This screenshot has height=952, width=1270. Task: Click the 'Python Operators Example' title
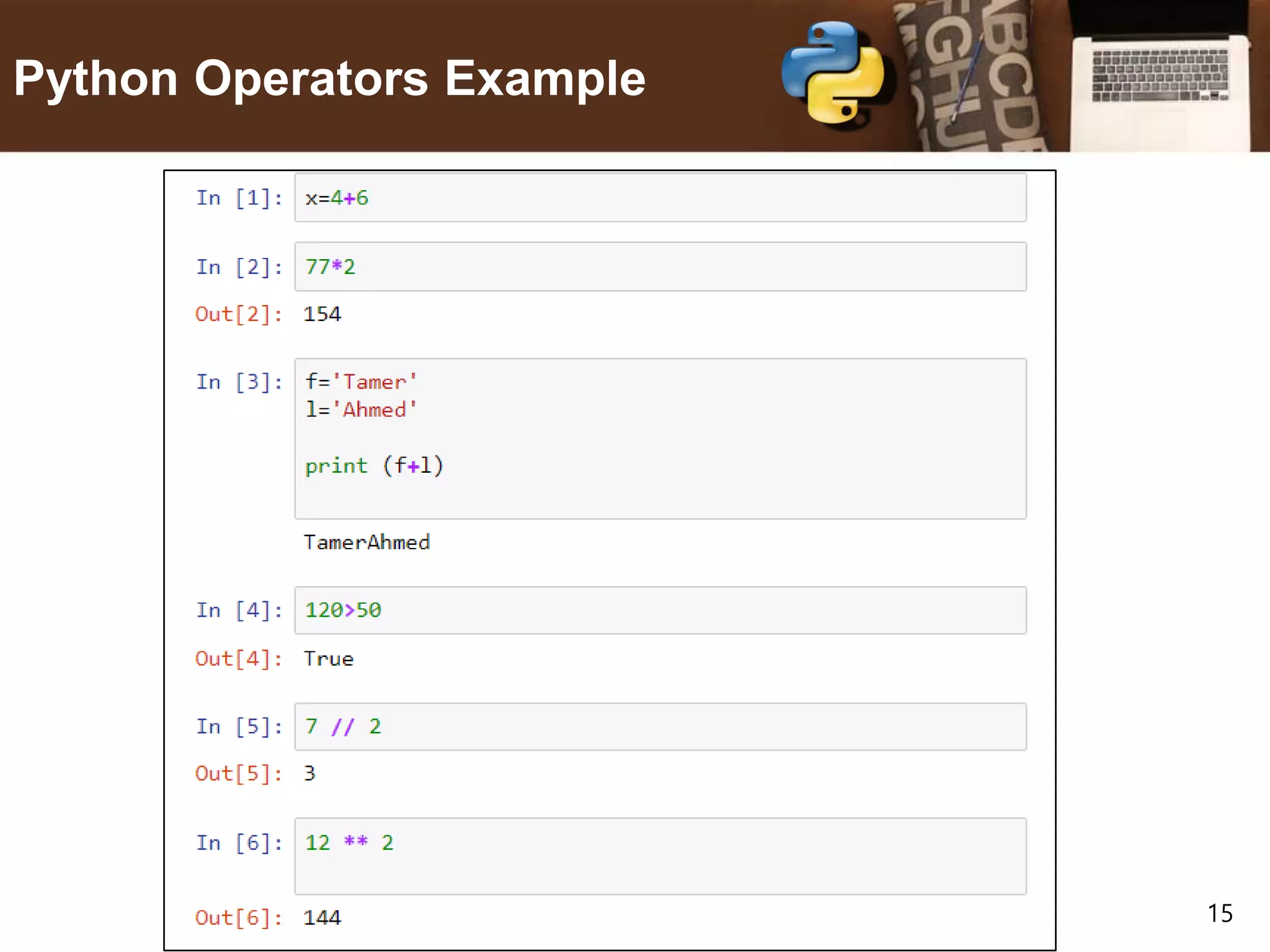point(329,79)
